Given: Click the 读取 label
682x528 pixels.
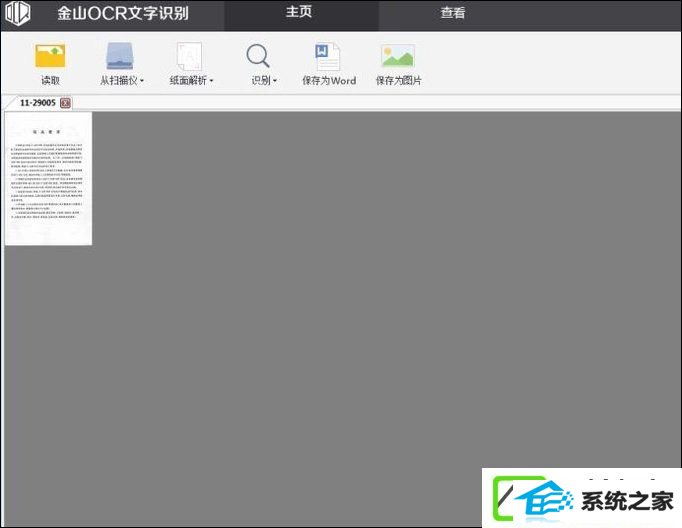Looking at the screenshot, I should [x=50, y=81].
